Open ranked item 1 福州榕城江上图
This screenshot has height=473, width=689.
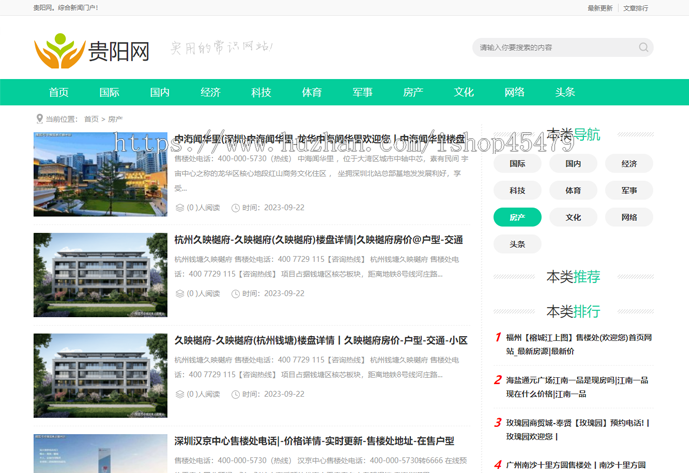click(578, 344)
